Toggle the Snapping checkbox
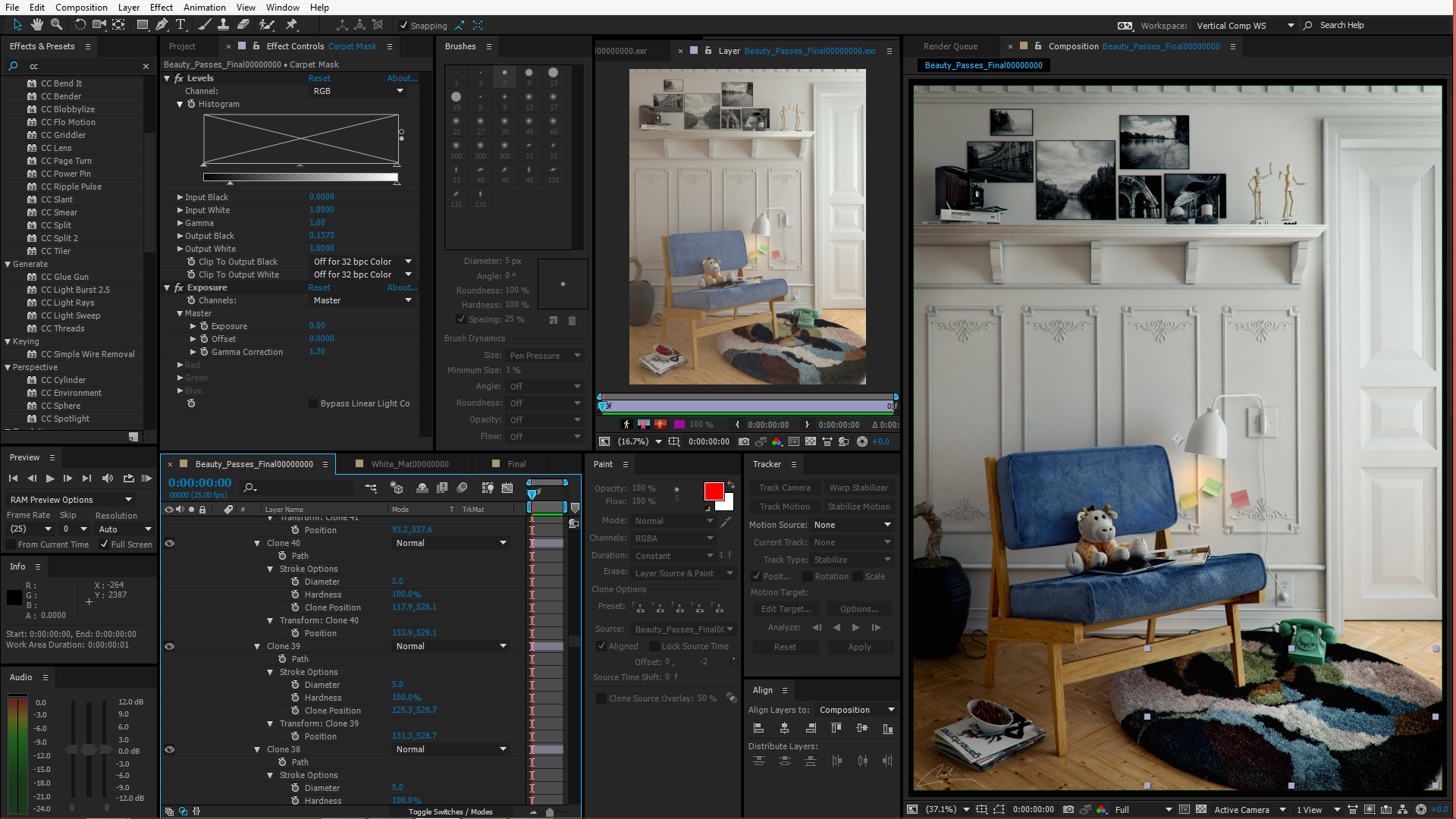Viewport: 1456px width, 819px height. pyautogui.click(x=404, y=26)
